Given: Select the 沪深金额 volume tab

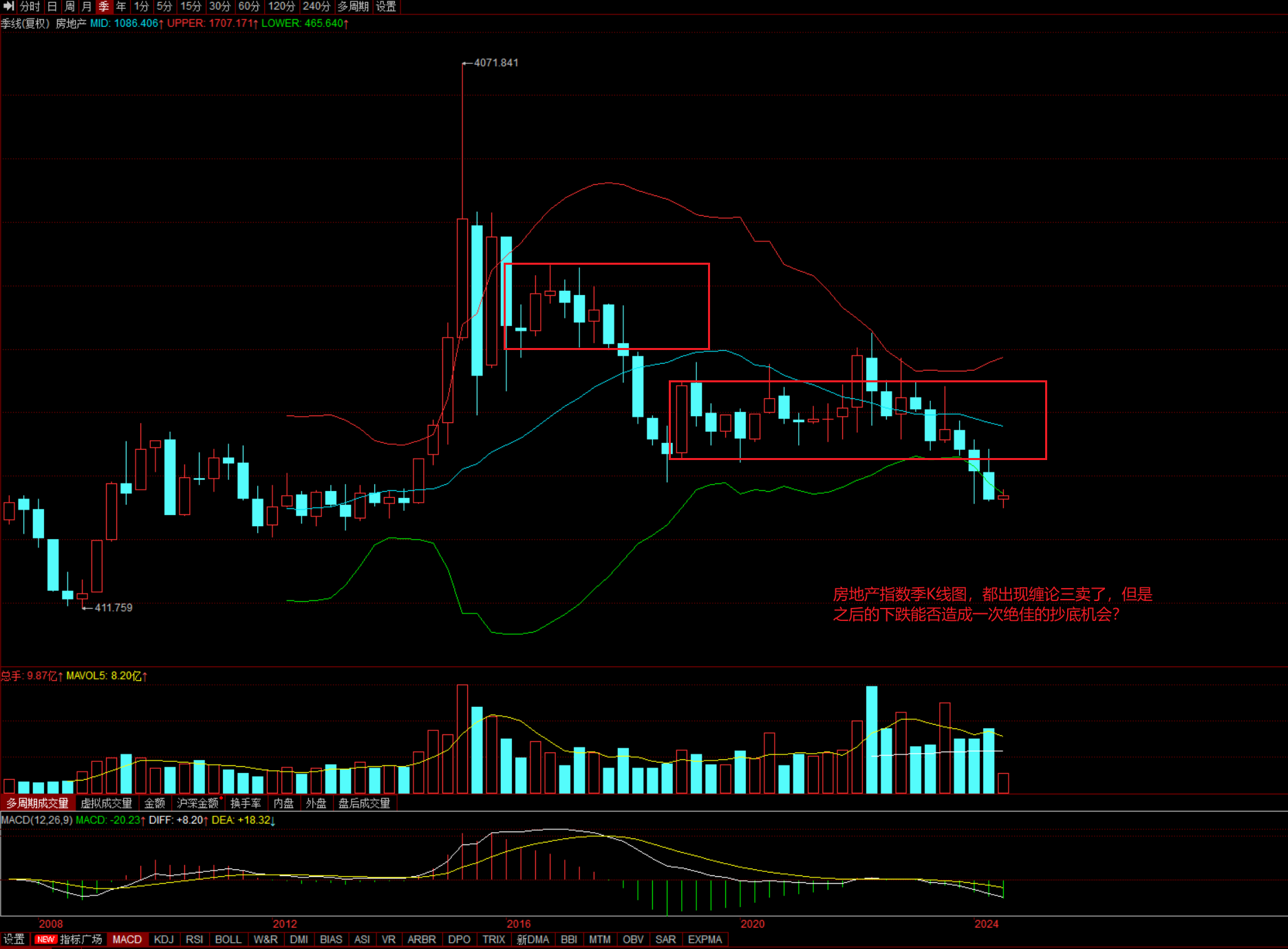Looking at the screenshot, I should [x=197, y=803].
